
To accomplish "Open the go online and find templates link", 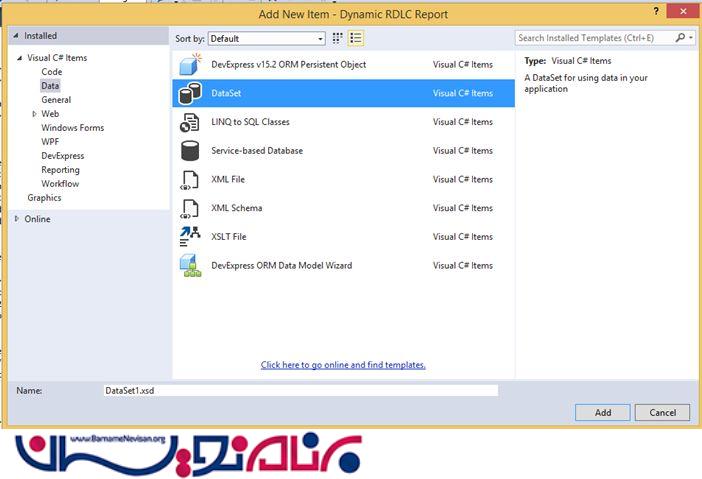I will point(343,365).
